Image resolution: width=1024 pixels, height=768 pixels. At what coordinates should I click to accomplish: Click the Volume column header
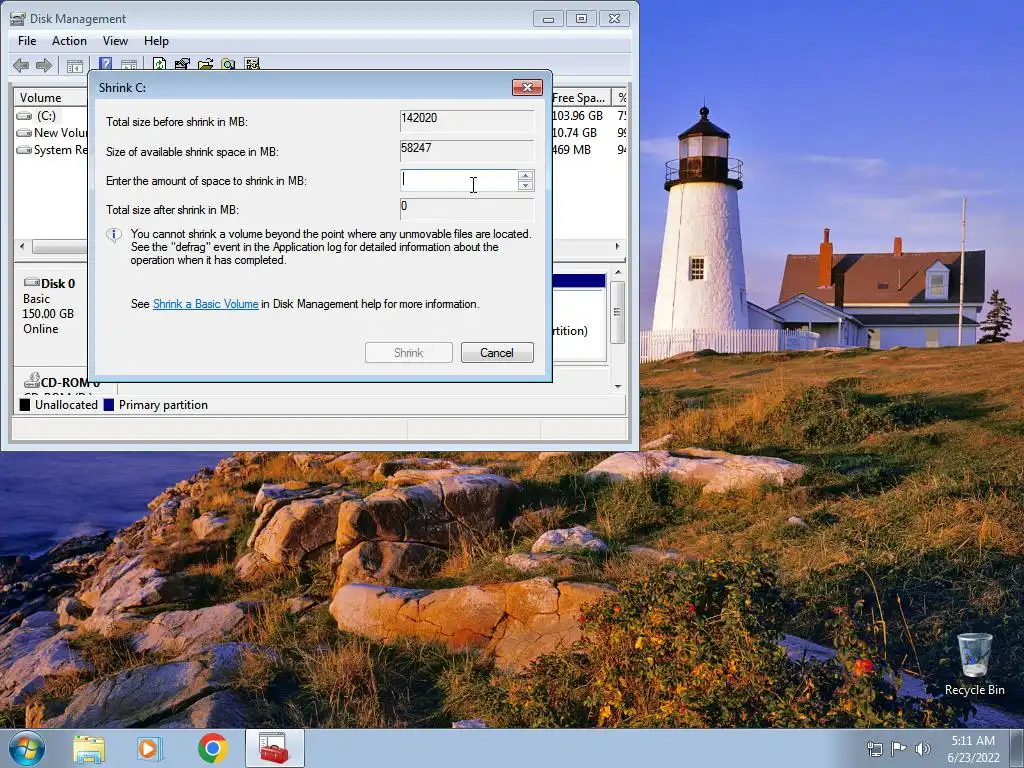tap(51, 97)
